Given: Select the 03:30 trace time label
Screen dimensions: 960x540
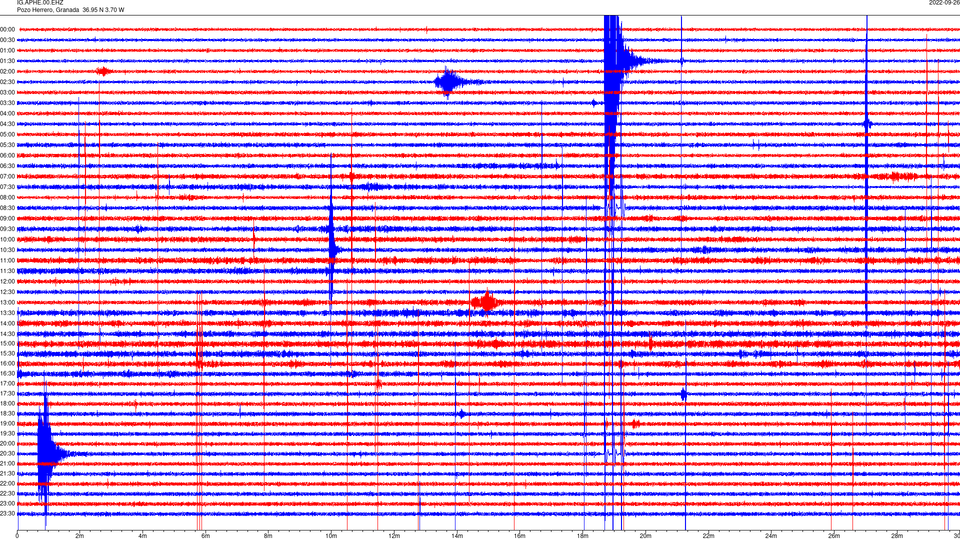Looking at the screenshot, I should click(x=8, y=103).
